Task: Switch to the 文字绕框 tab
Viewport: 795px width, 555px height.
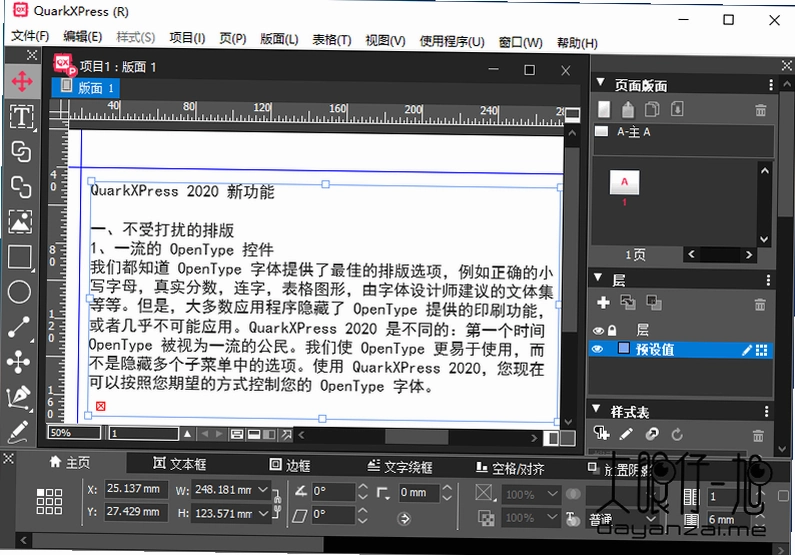Action: click(400, 467)
